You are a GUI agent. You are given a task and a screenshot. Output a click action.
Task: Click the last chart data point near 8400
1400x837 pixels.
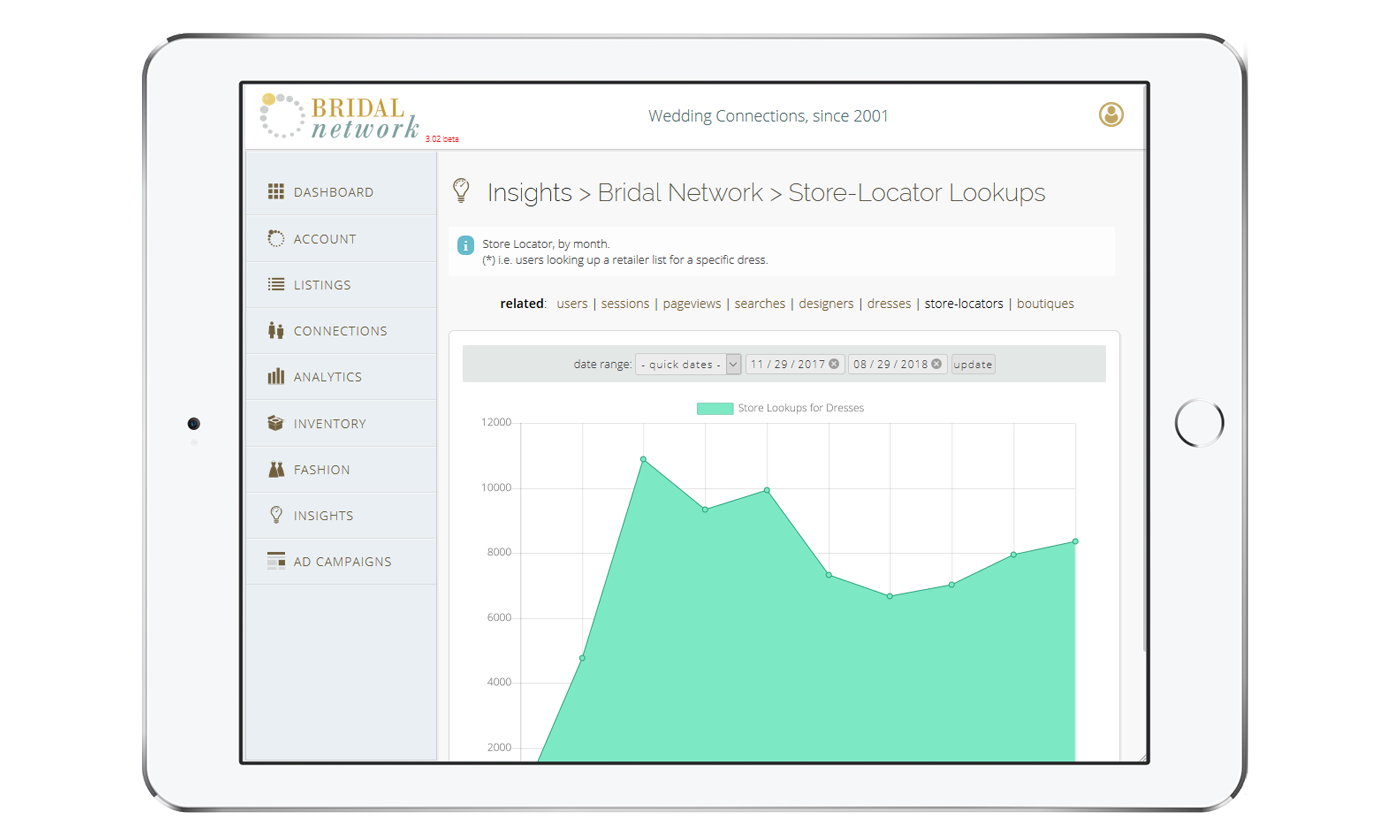(x=1075, y=541)
